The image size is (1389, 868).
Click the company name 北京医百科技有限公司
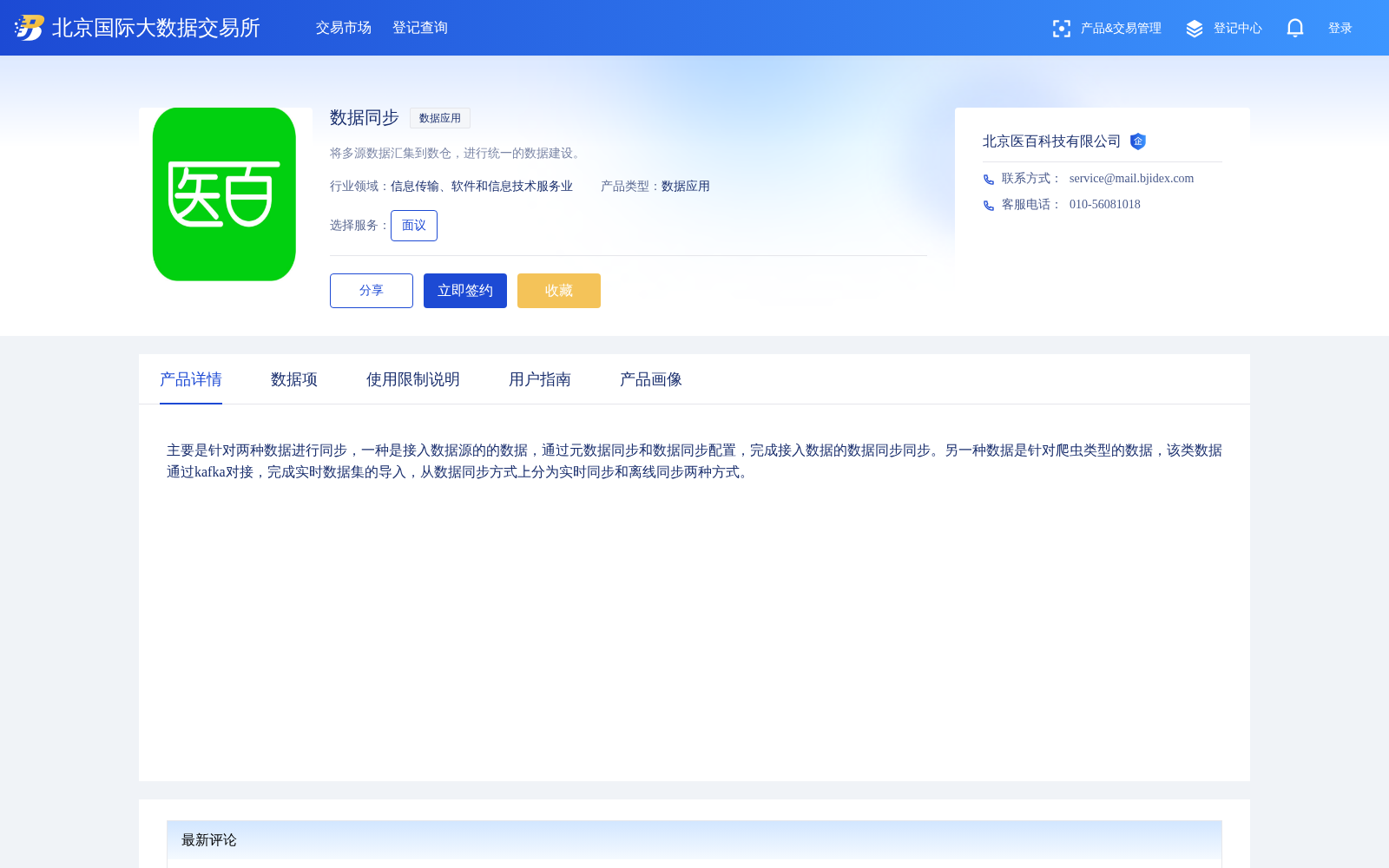point(1052,141)
